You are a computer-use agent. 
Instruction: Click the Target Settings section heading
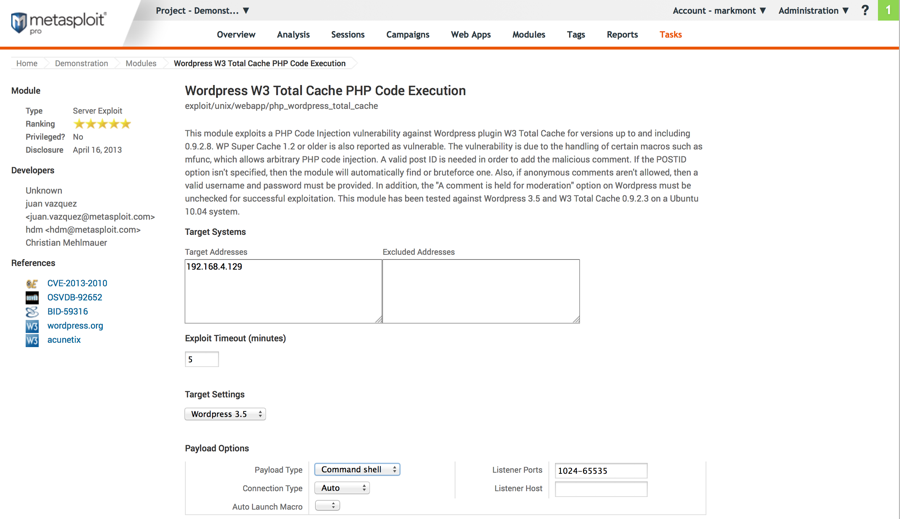[215, 394]
